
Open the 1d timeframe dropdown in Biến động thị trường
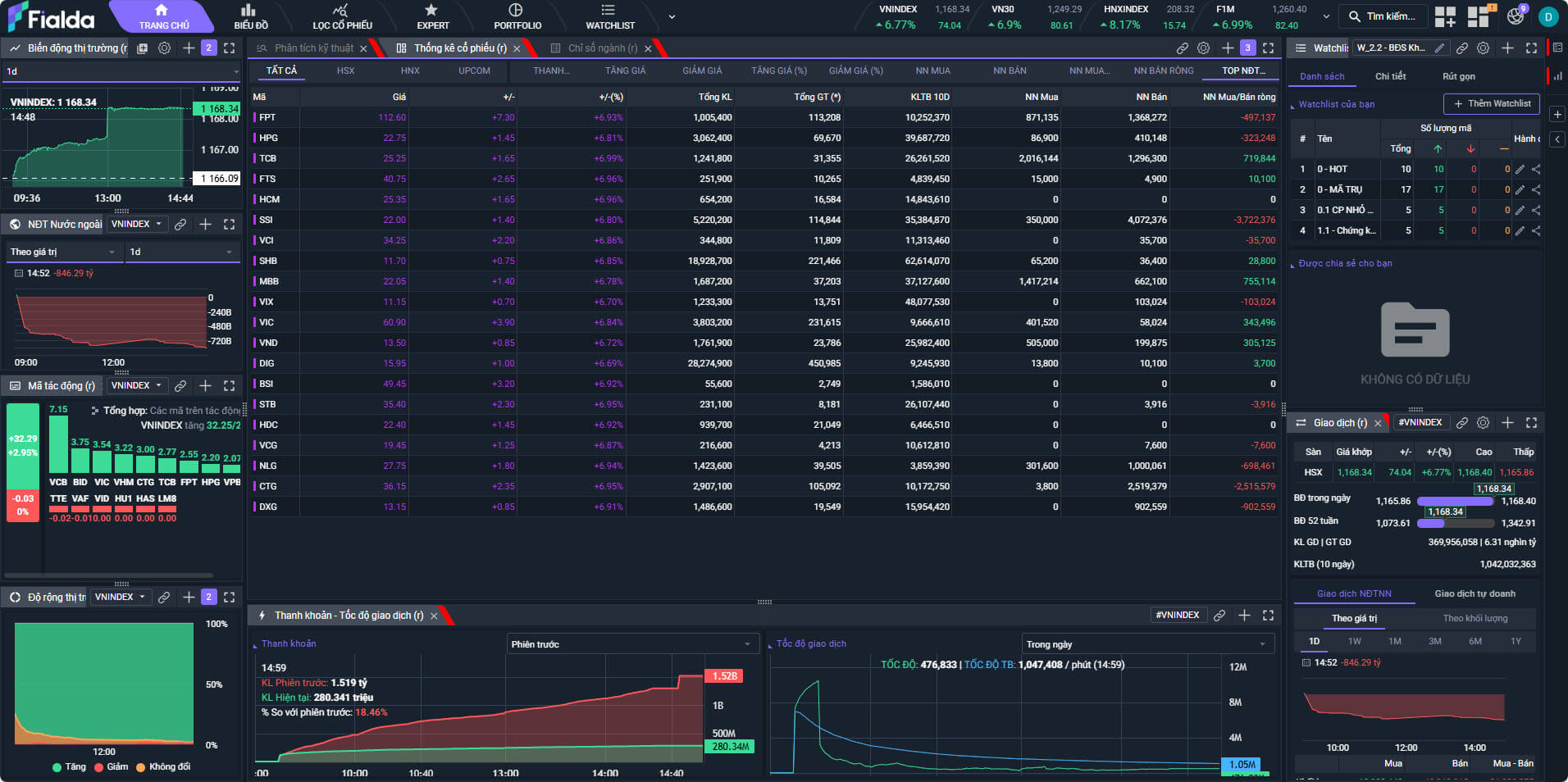point(121,72)
